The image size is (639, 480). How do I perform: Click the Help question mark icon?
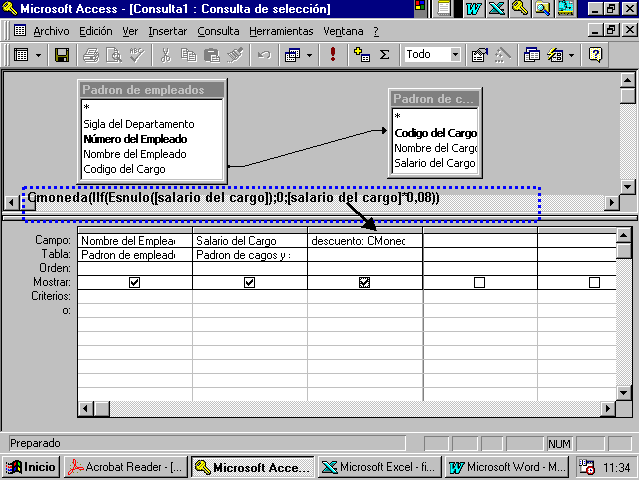pyautogui.click(x=595, y=55)
